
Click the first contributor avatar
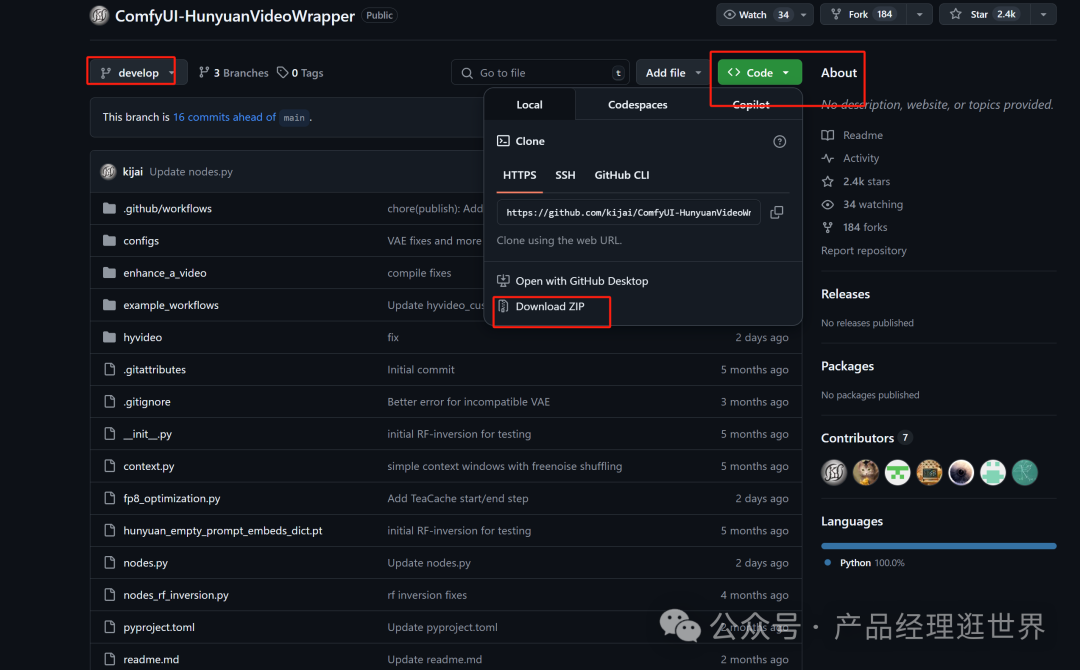(x=834, y=472)
